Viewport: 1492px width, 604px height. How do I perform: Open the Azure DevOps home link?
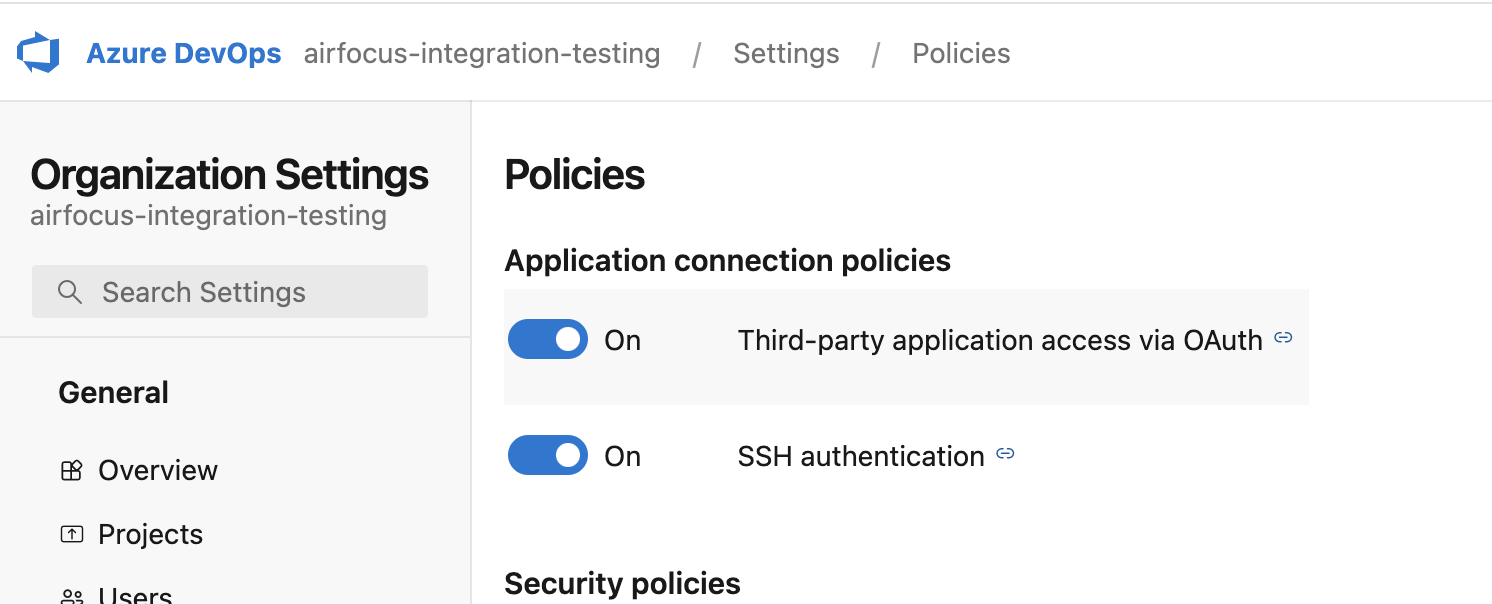coord(184,53)
